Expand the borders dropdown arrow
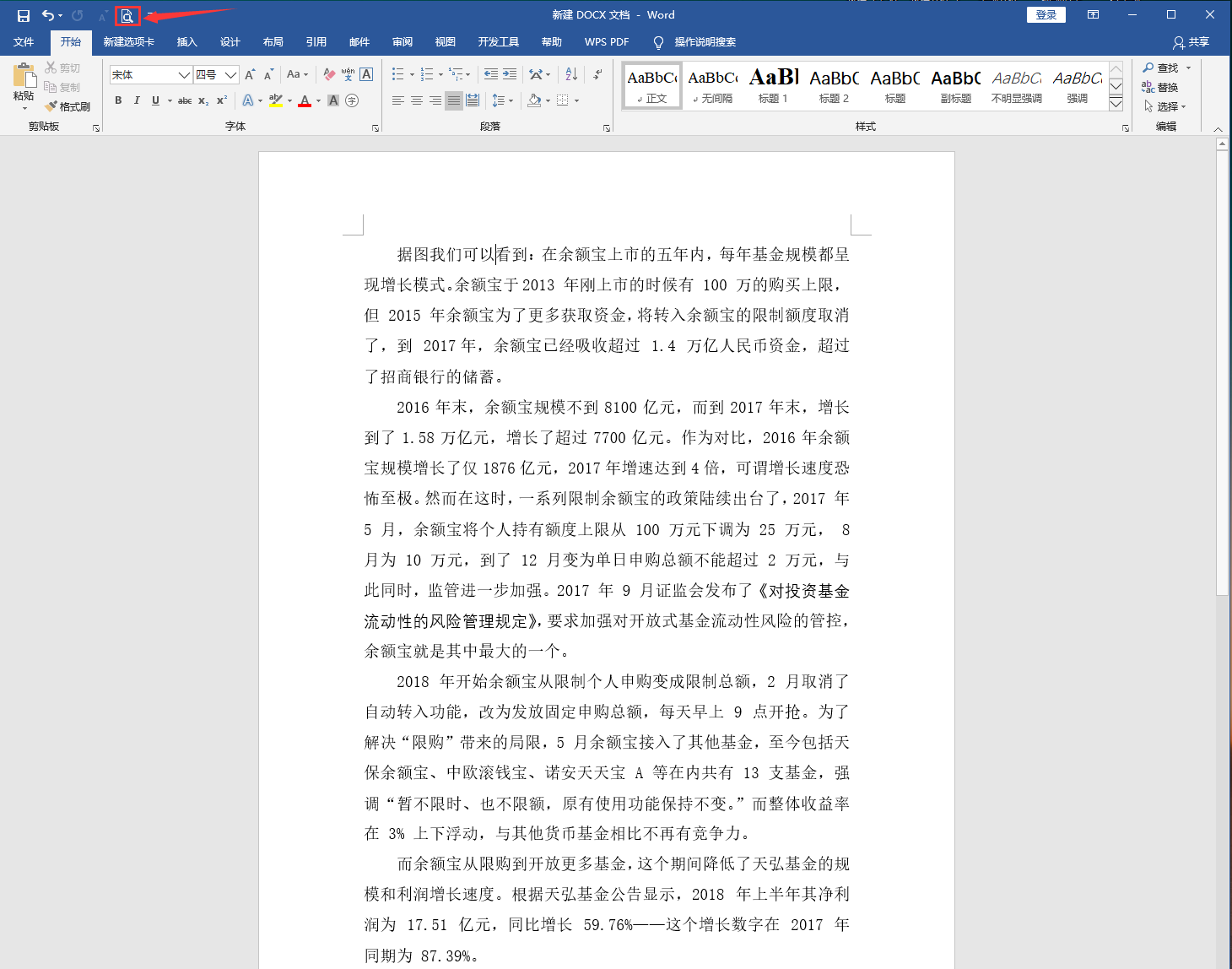The image size is (1232, 969). (x=576, y=100)
